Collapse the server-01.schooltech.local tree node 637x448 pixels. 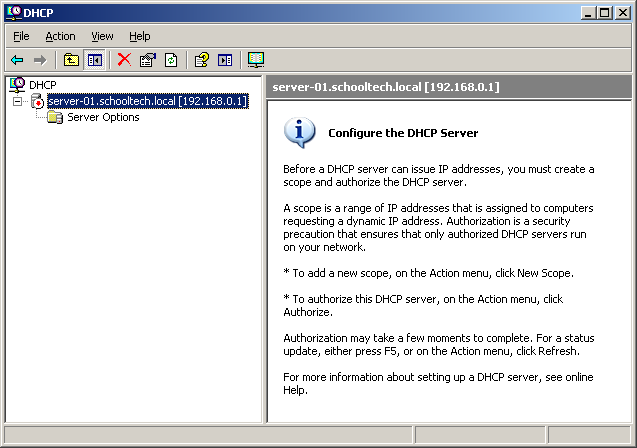click(x=17, y=102)
